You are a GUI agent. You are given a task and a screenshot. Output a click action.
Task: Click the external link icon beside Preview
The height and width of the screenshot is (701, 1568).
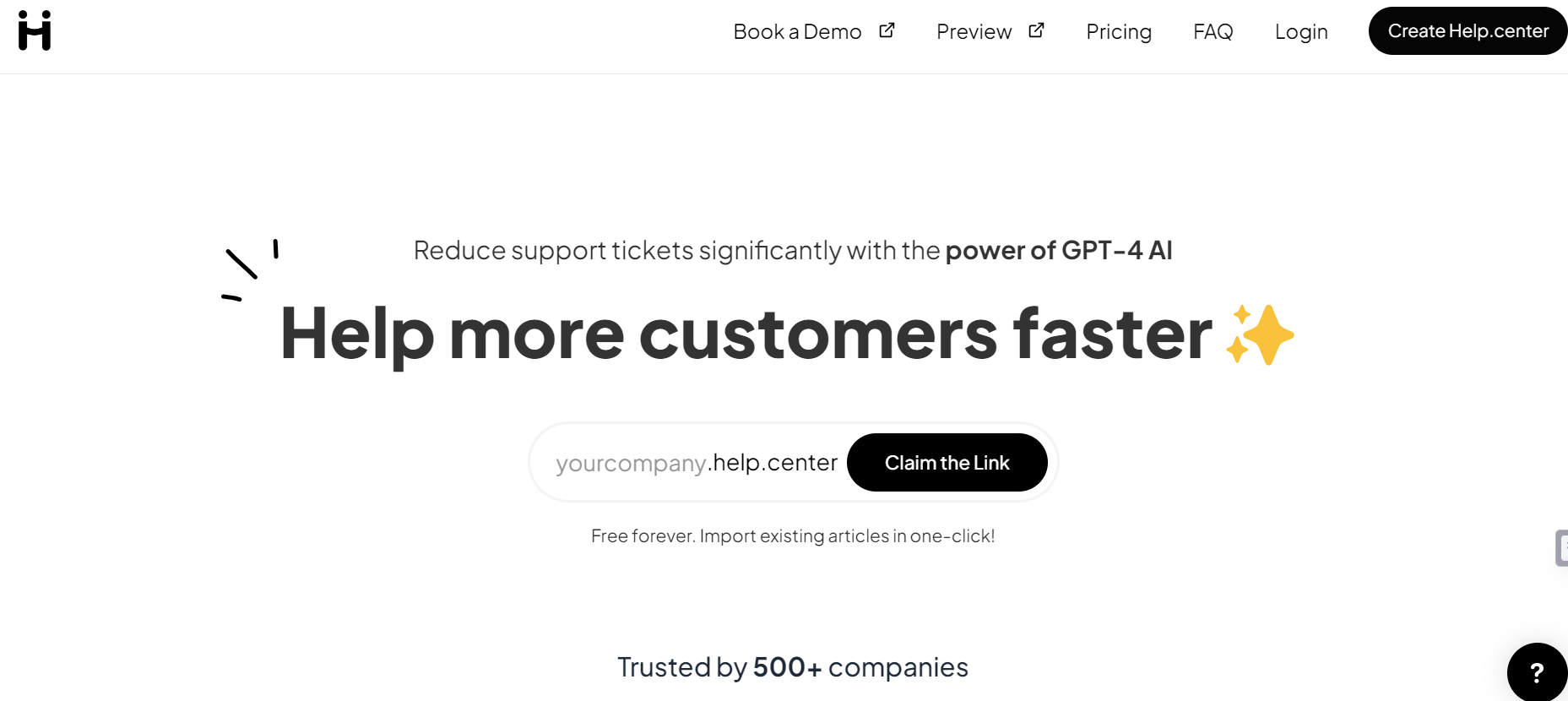tap(1036, 30)
